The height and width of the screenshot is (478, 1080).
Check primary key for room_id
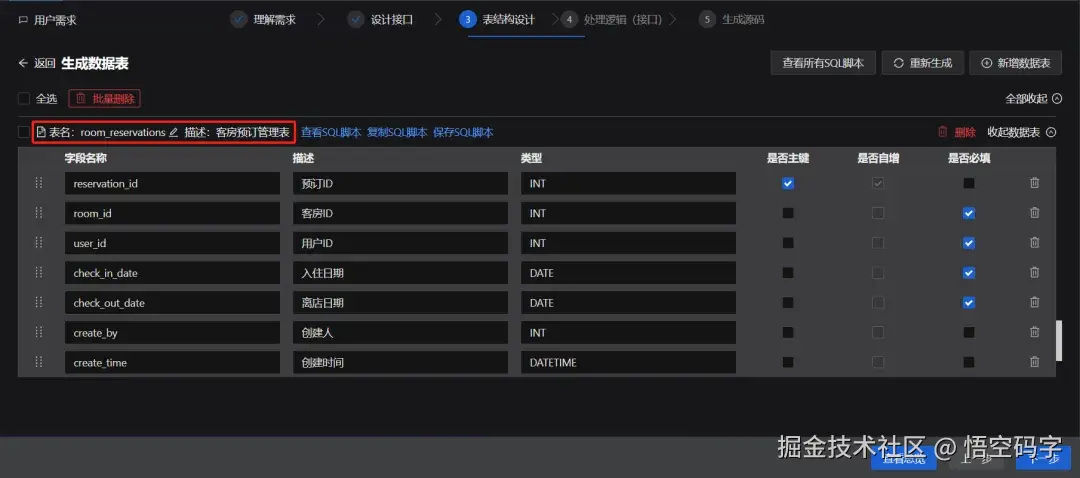[788, 213]
